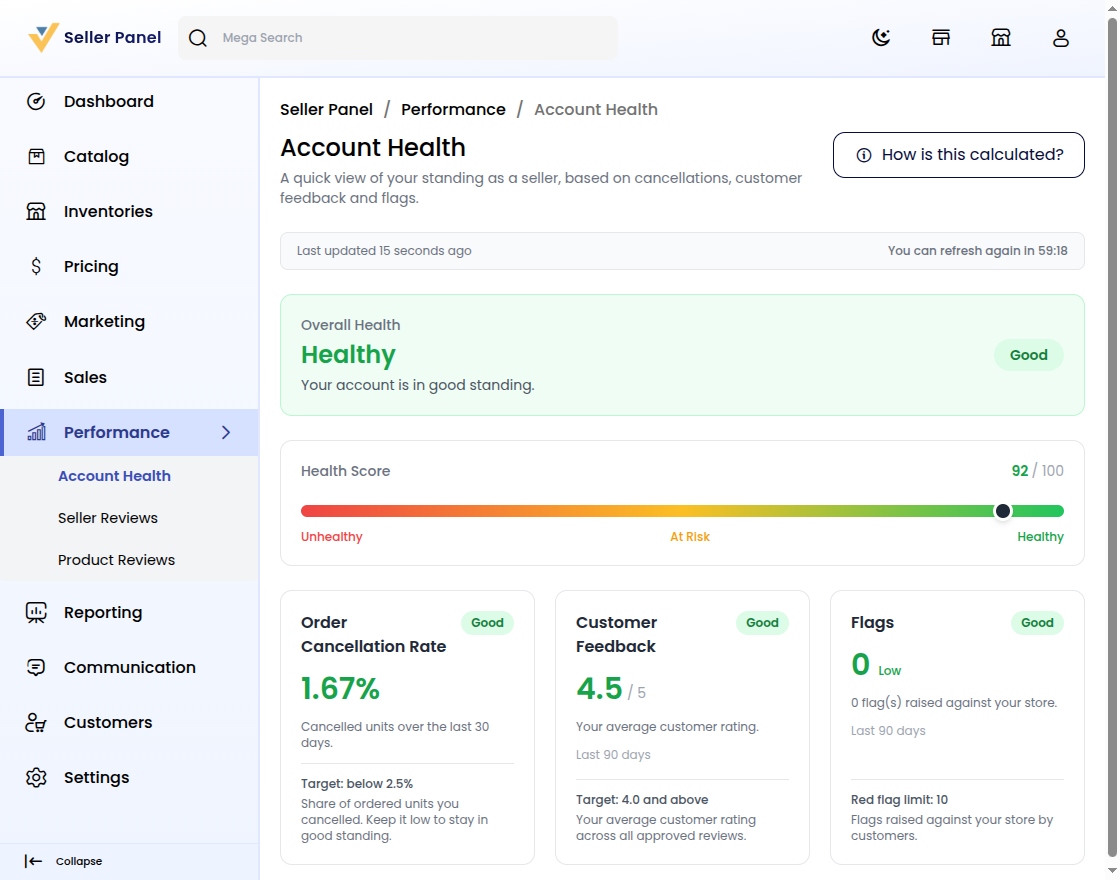This screenshot has width=1120, height=880.
Task: Click the Seller Panel logo icon
Action: (x=43, y=38)
